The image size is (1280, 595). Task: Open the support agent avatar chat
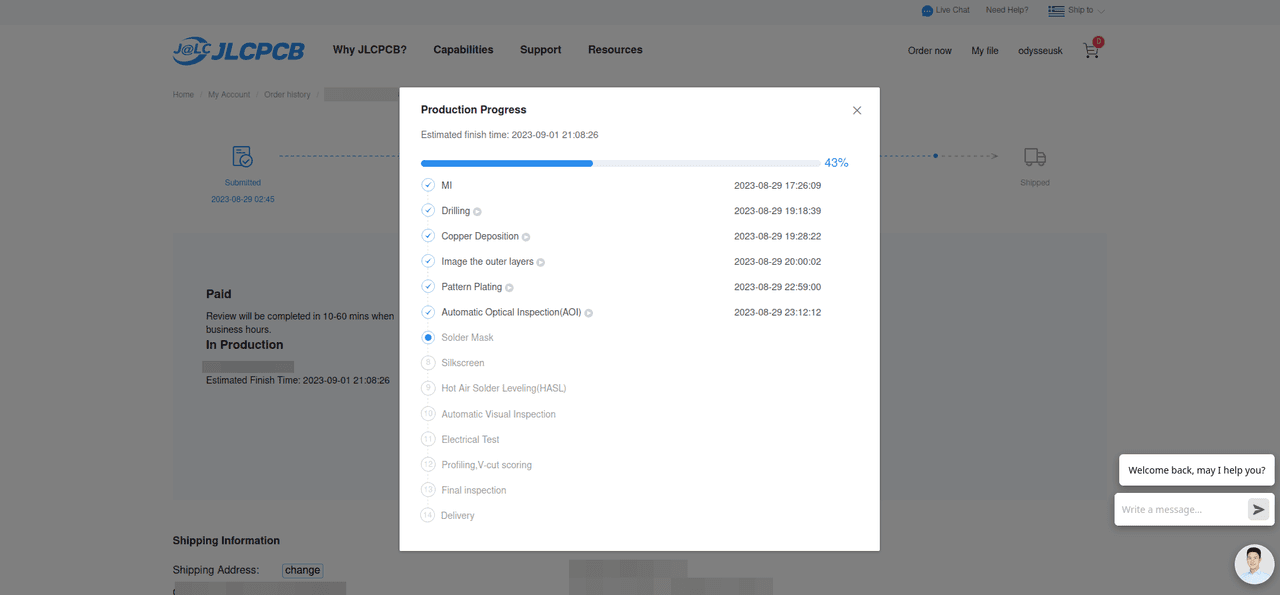click(x=1254, y=564)
